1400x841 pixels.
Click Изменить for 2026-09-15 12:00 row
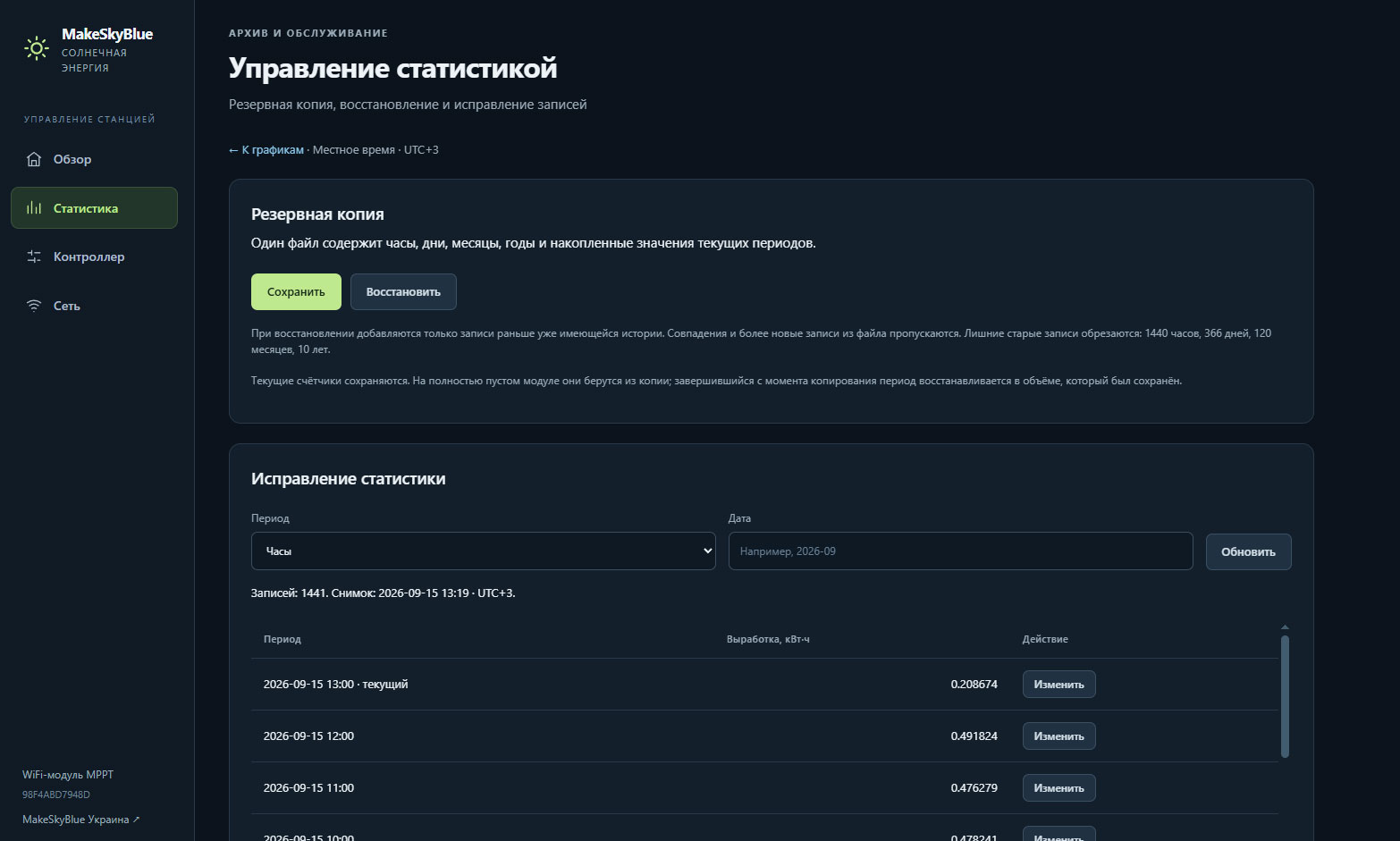pyautogui.click(x=1058, y=736)
